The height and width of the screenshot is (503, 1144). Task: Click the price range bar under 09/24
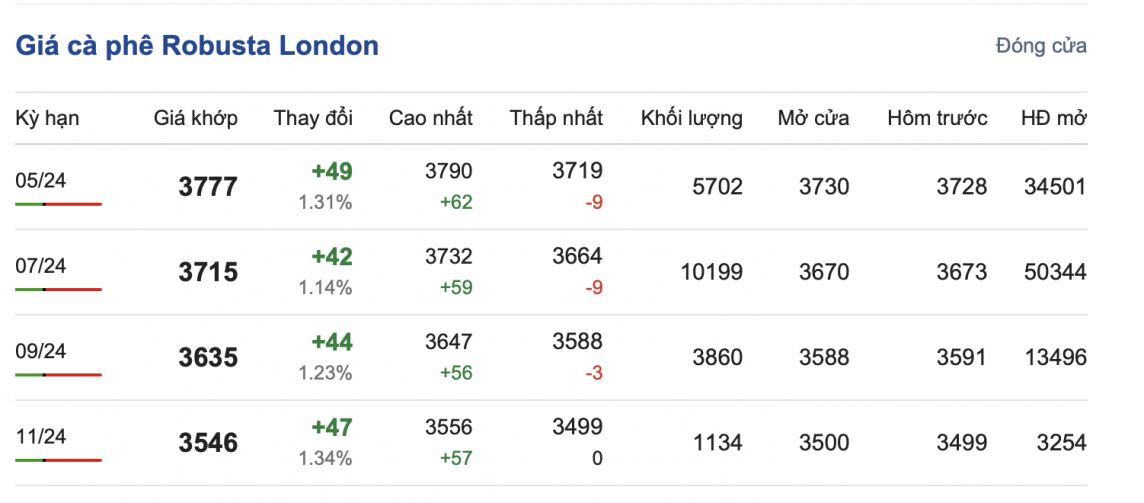click(58, 375)
